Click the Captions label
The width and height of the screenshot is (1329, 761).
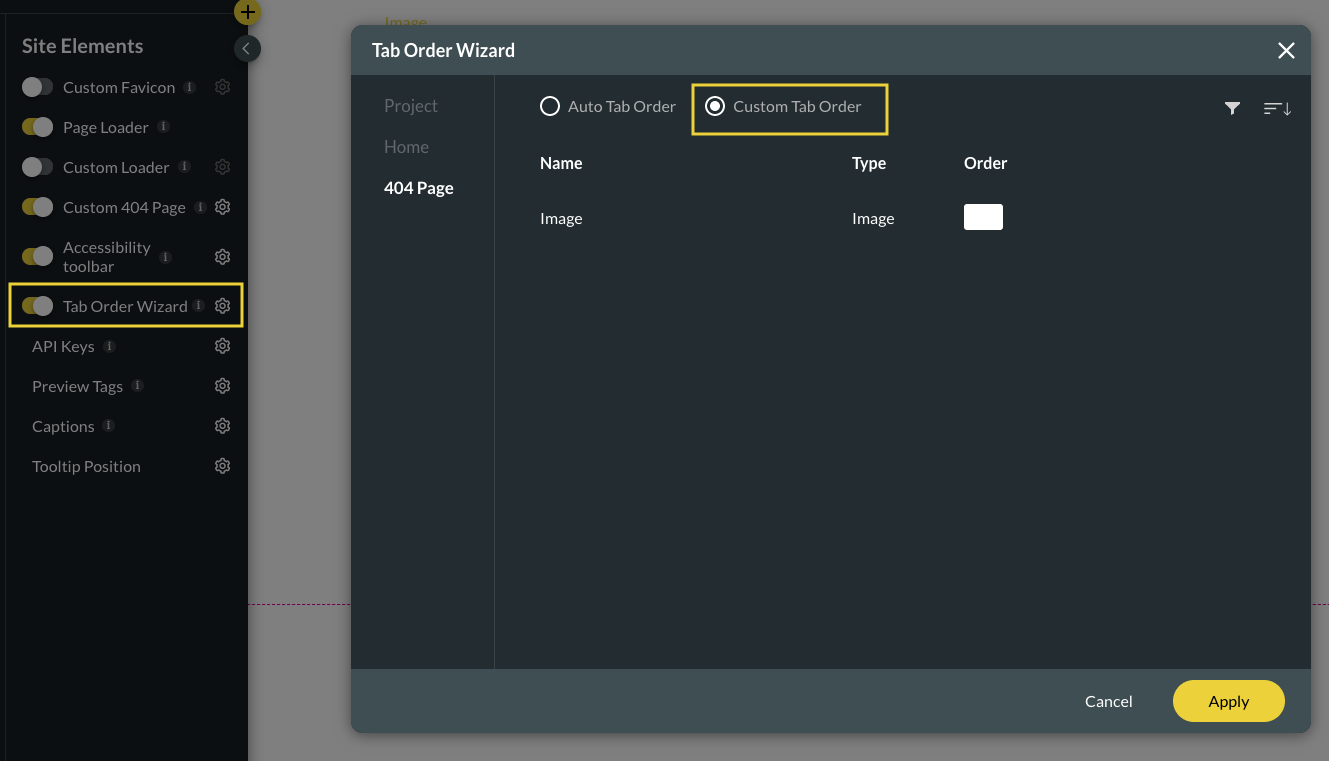pyautogui.click(x=63, y=426)
